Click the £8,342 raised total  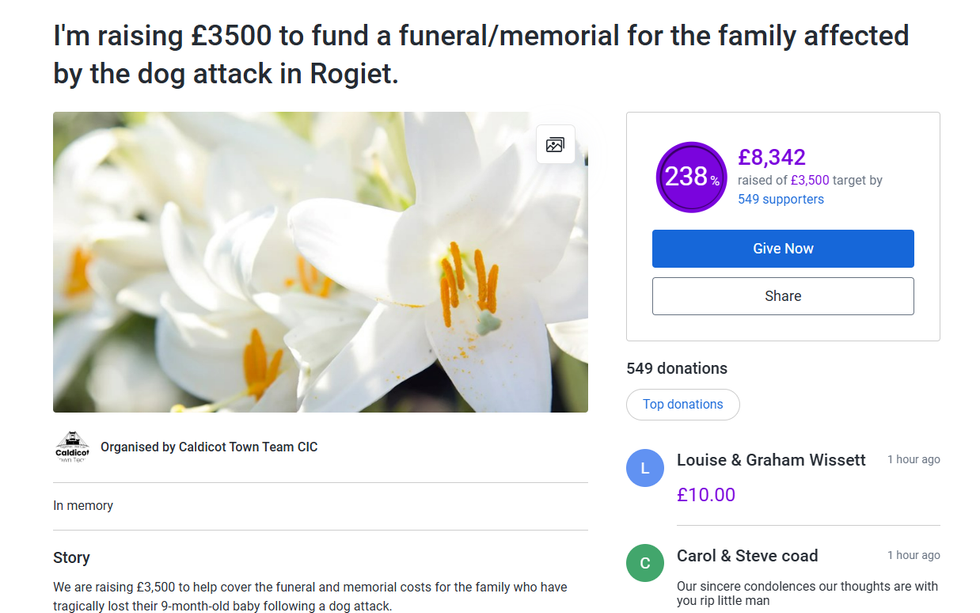pos(772,157)
